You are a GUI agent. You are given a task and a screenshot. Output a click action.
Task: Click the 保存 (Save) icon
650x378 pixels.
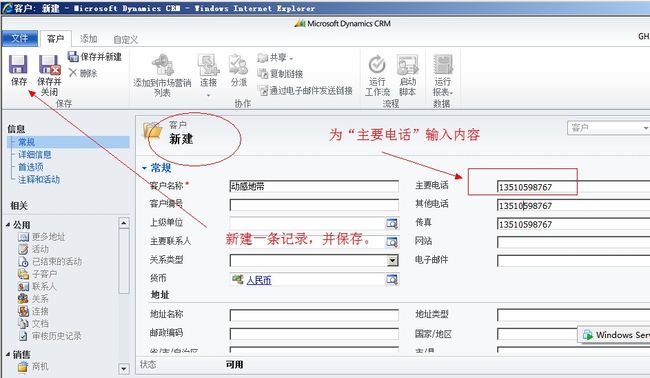click(x=19, y=64)
